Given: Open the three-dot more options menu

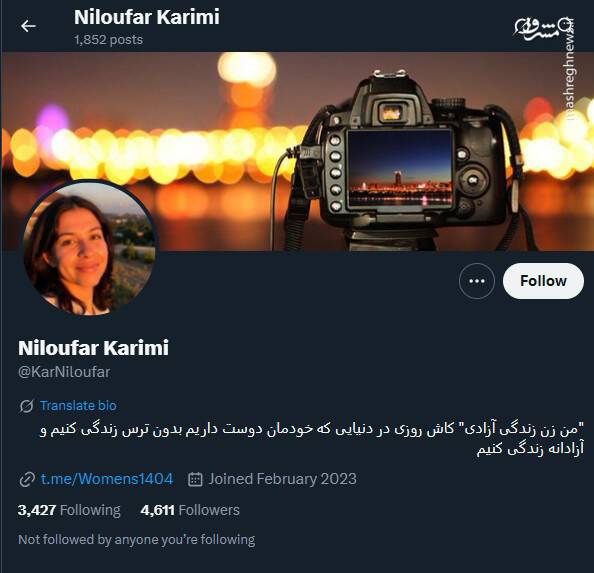Looking at the screenshot, I should coord(477,281).
